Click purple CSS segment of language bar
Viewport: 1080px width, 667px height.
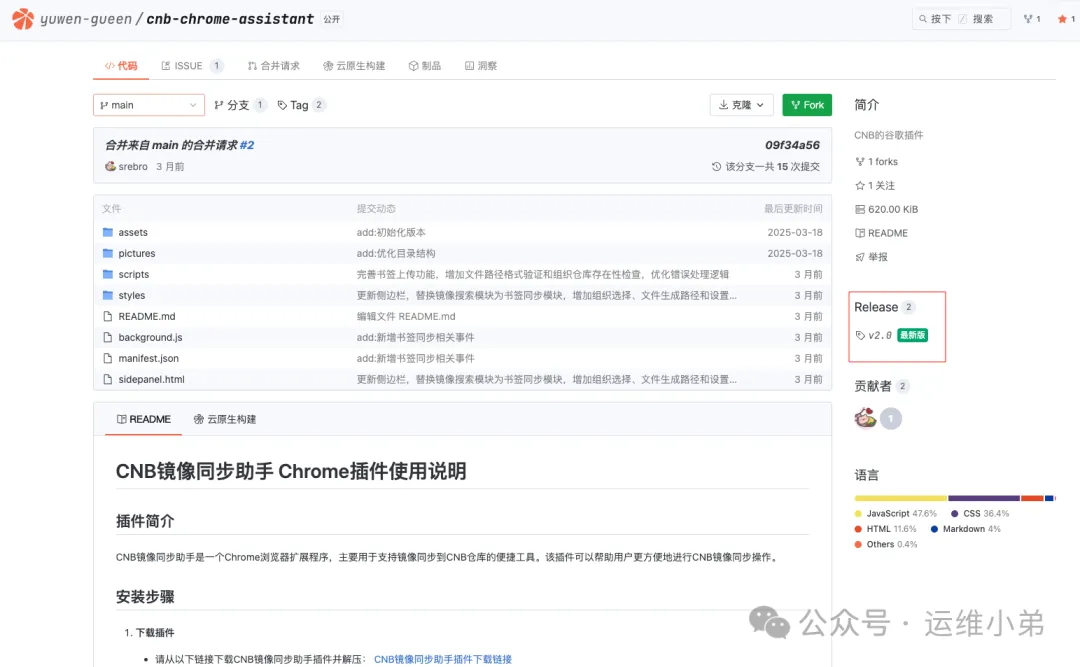coord(984,497)
